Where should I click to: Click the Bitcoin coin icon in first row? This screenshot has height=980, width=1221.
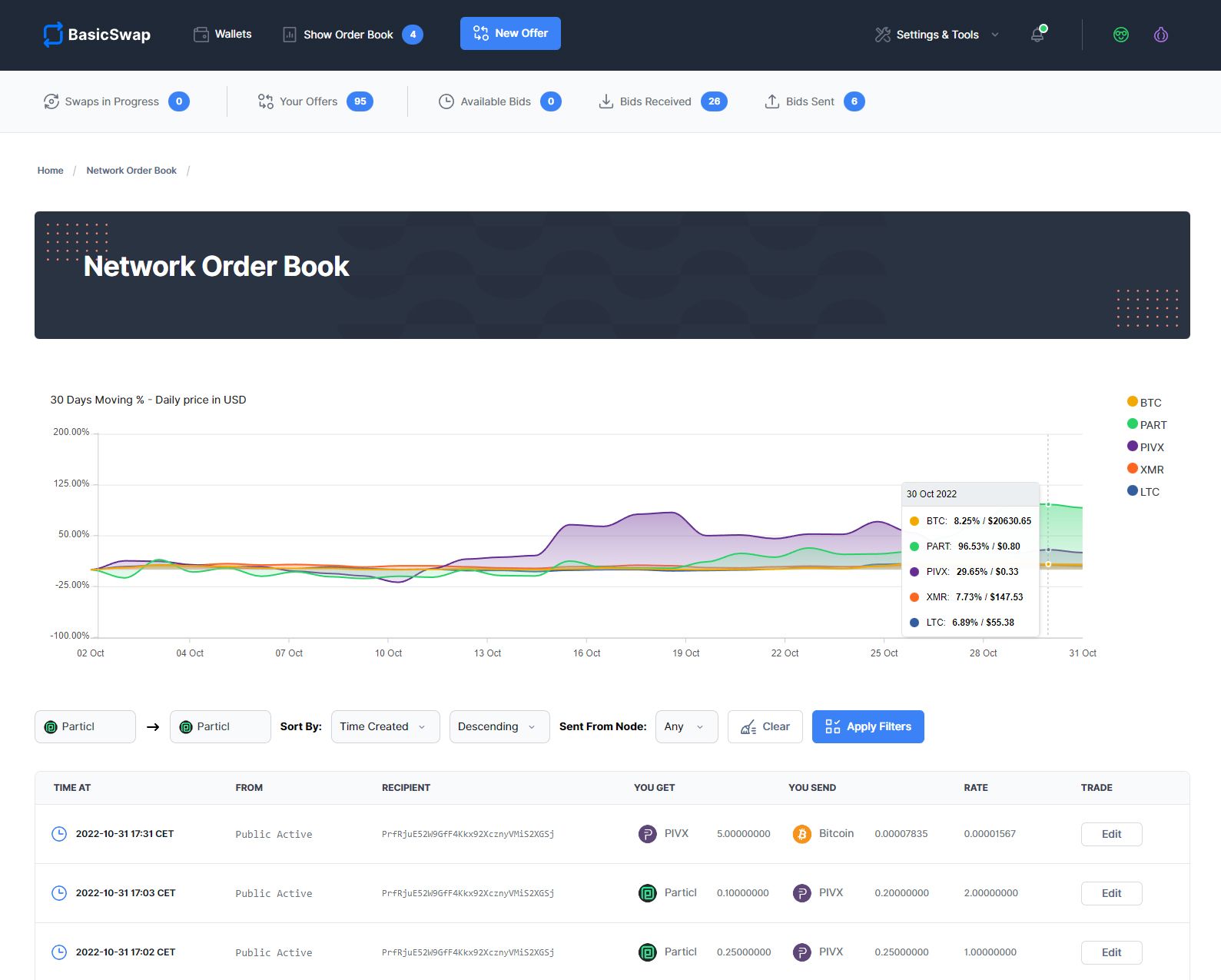pyautogui.click(x=802, y=834)
